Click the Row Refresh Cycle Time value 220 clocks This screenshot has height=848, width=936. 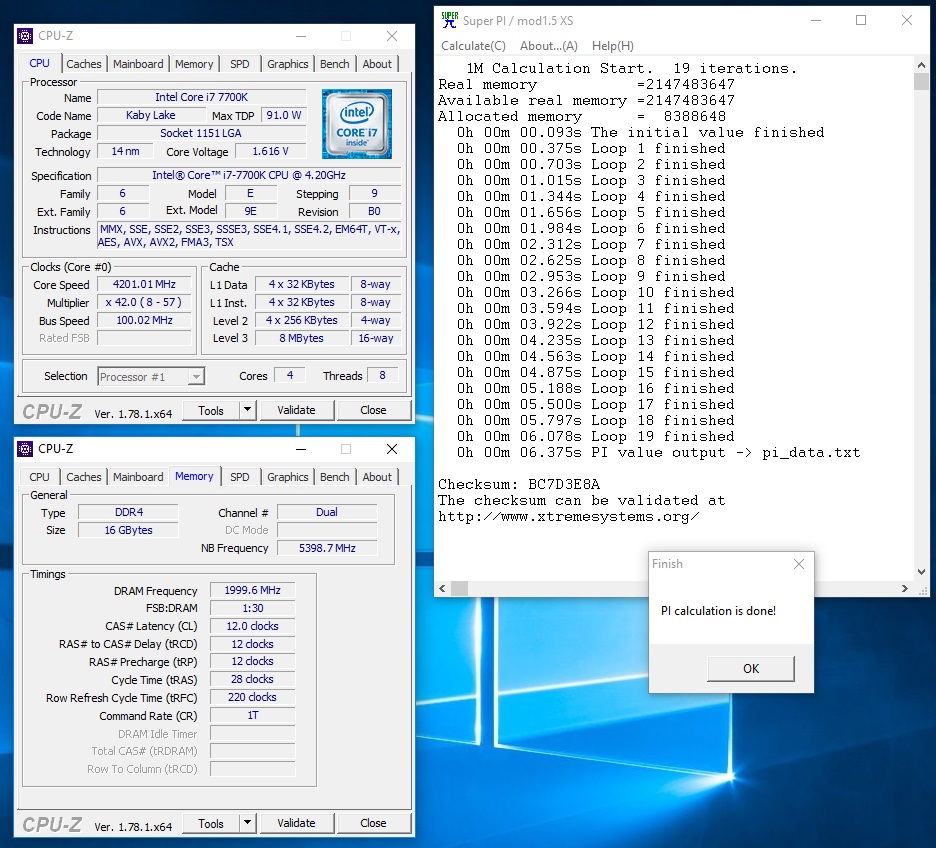pos(253,697)
